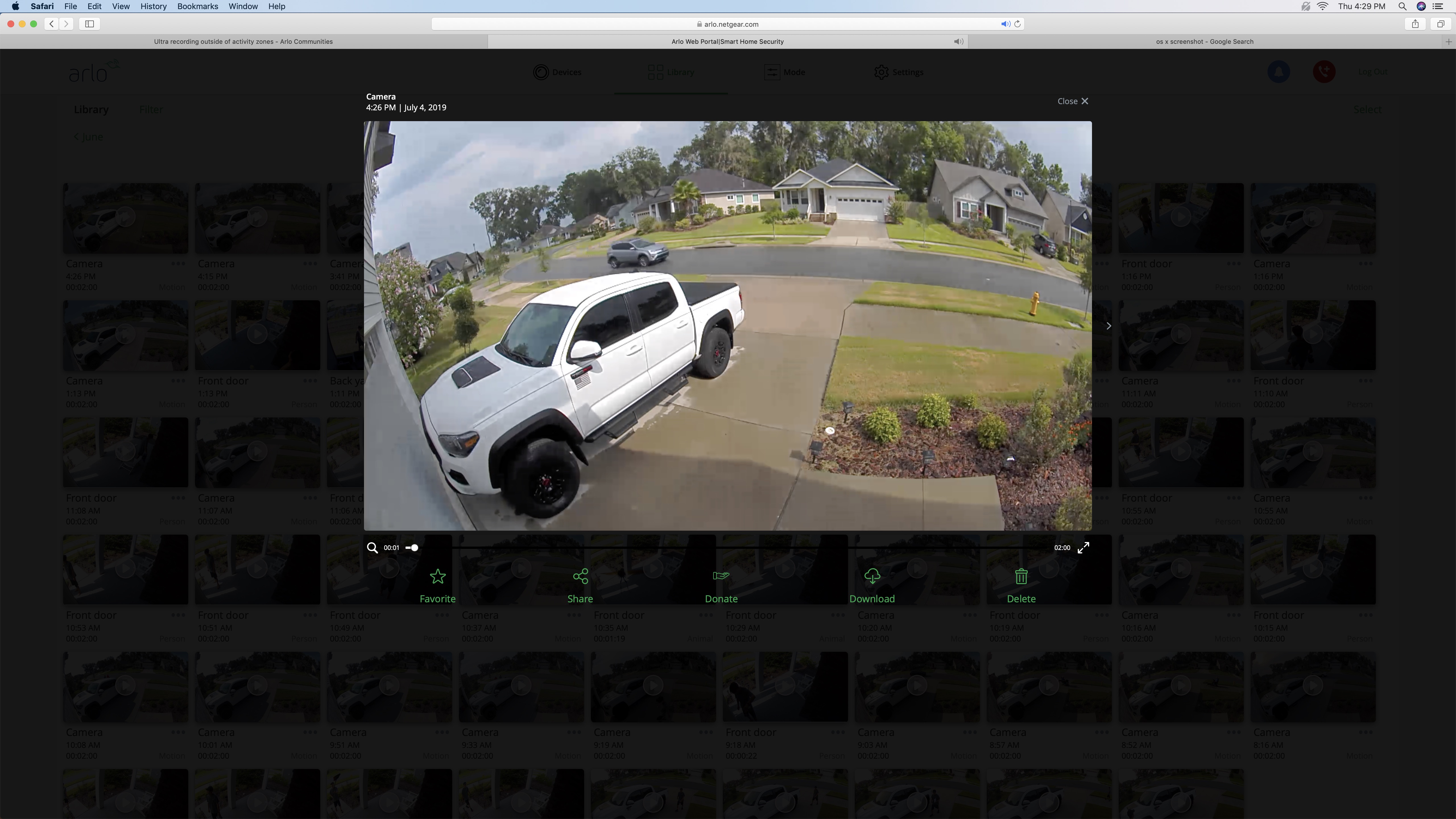Show all tabs overview in Safari

click(1441, 24)
